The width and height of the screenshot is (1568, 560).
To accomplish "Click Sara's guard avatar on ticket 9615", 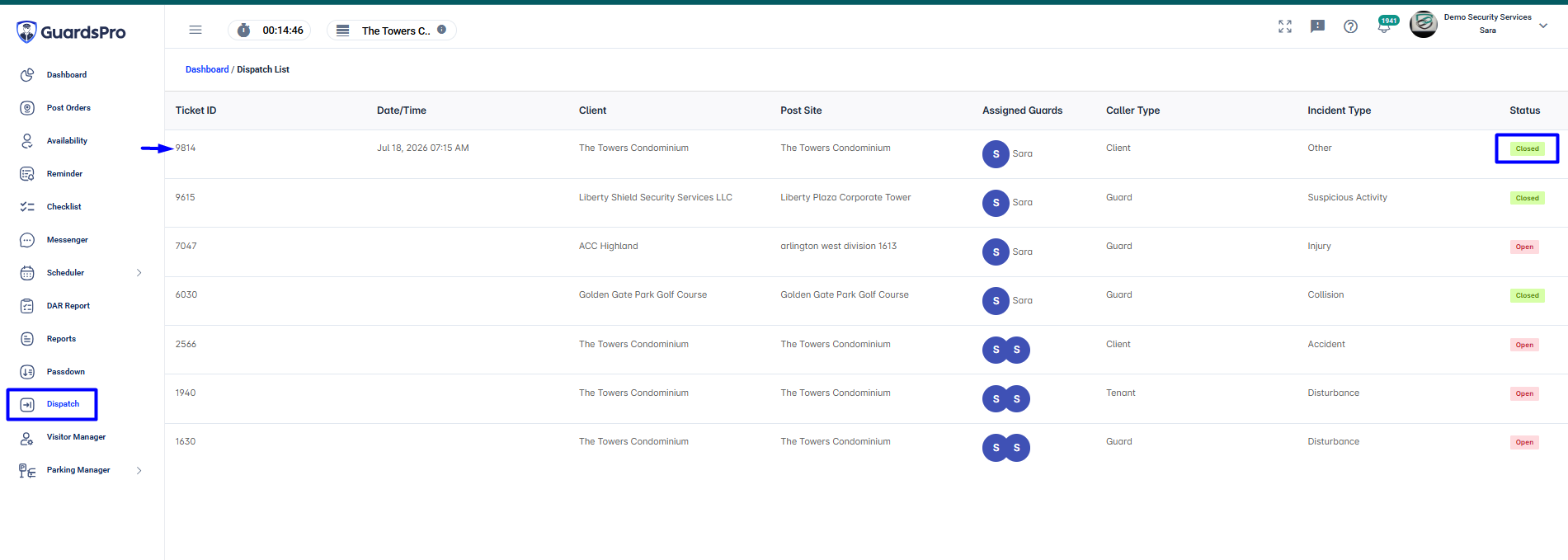I will pos(996,203).
